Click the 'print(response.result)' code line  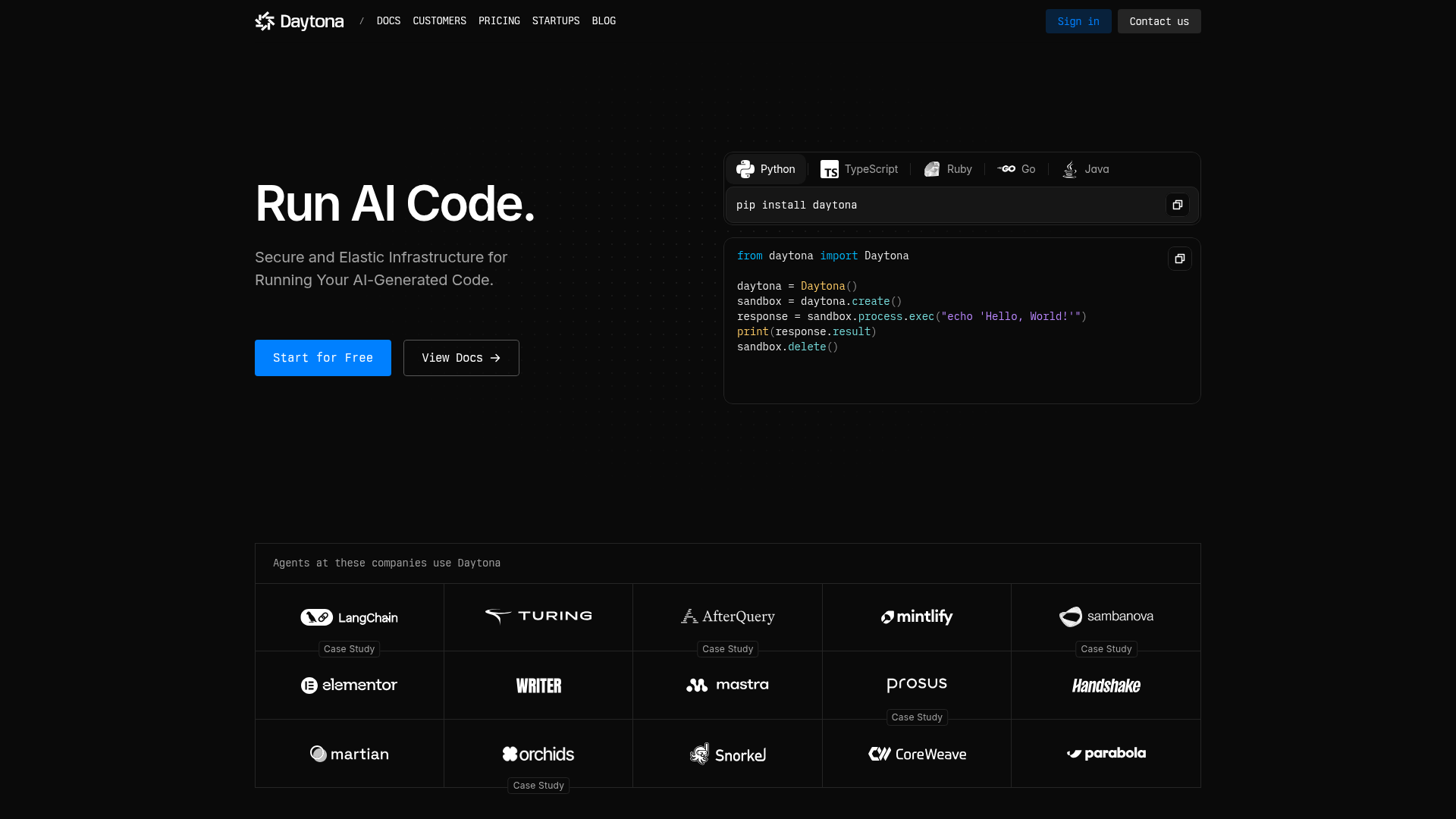tap(806, 331)
